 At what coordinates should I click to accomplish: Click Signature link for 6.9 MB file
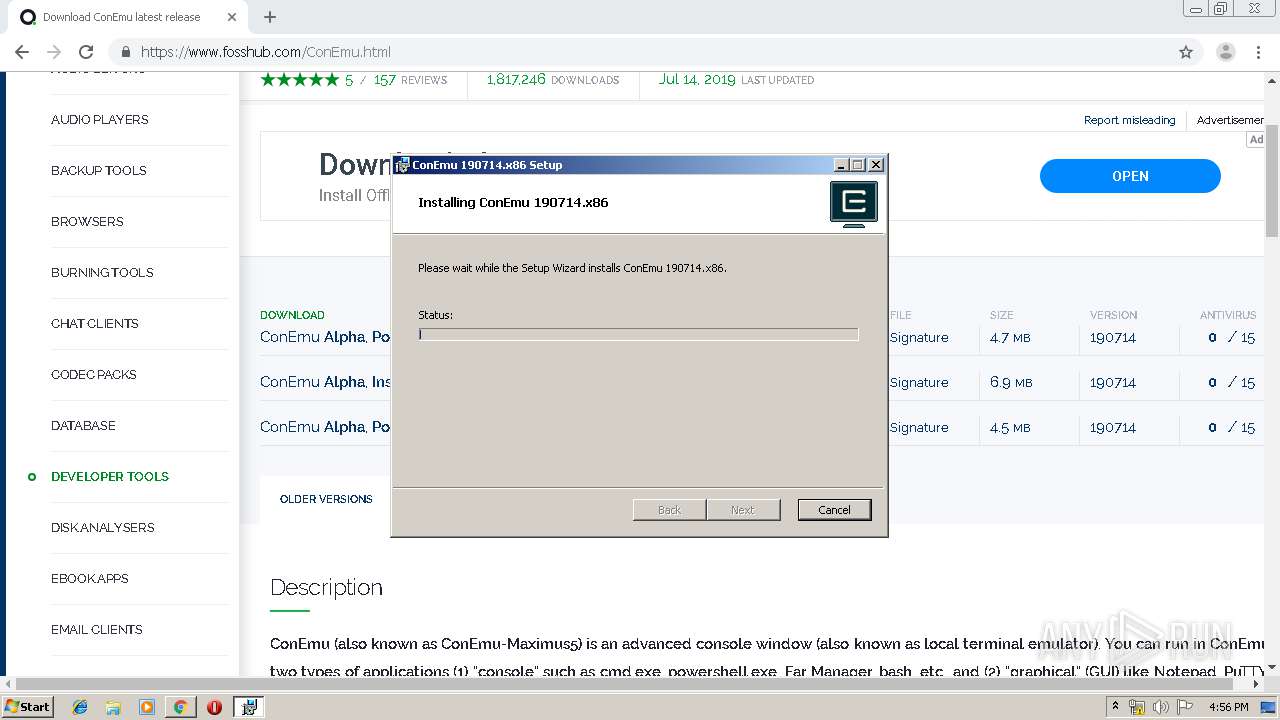tap(919, 382)
